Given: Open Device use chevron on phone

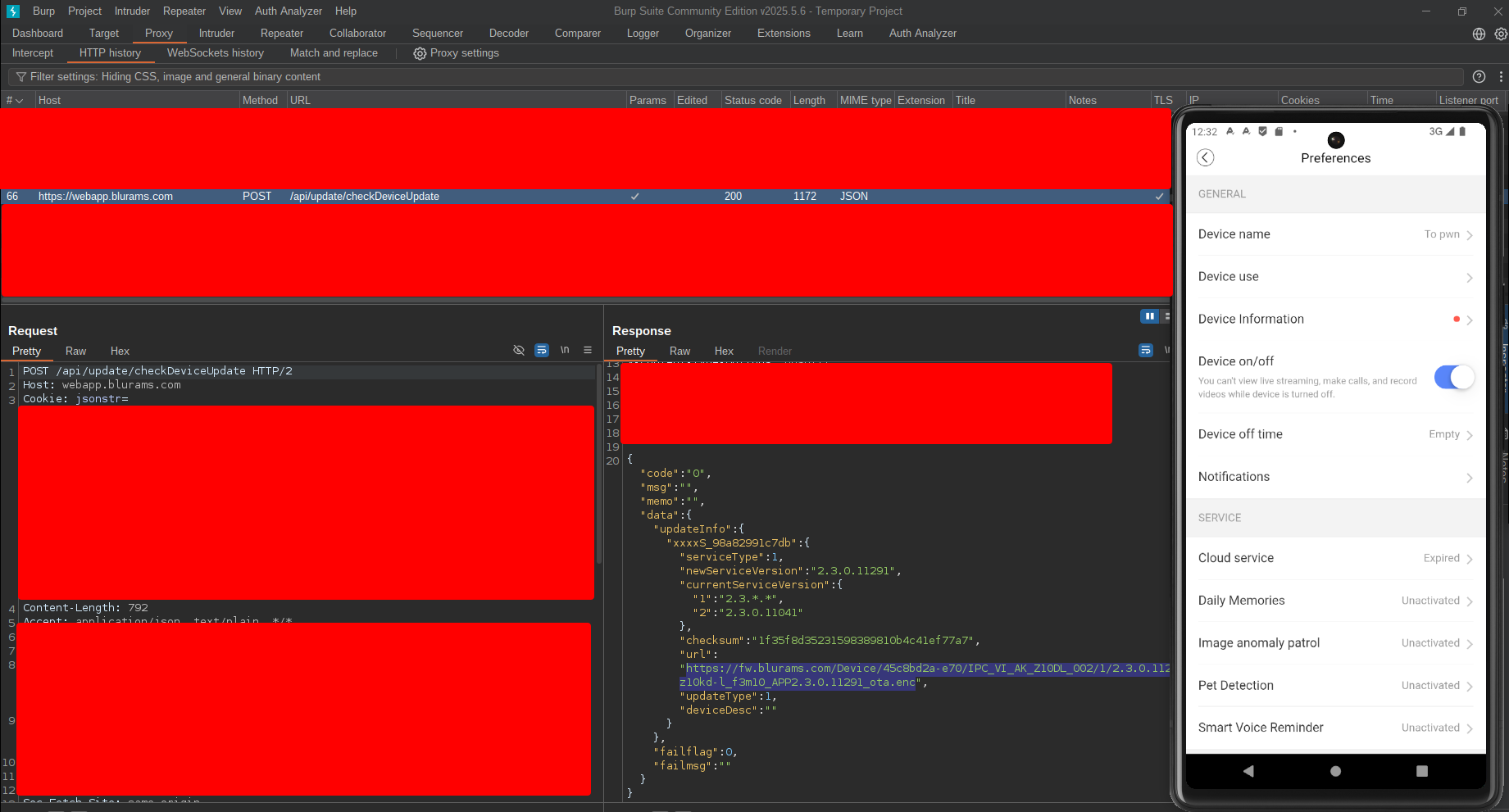Looking at the screenshot, I should pyautogui.click(x=1470, y=278).
